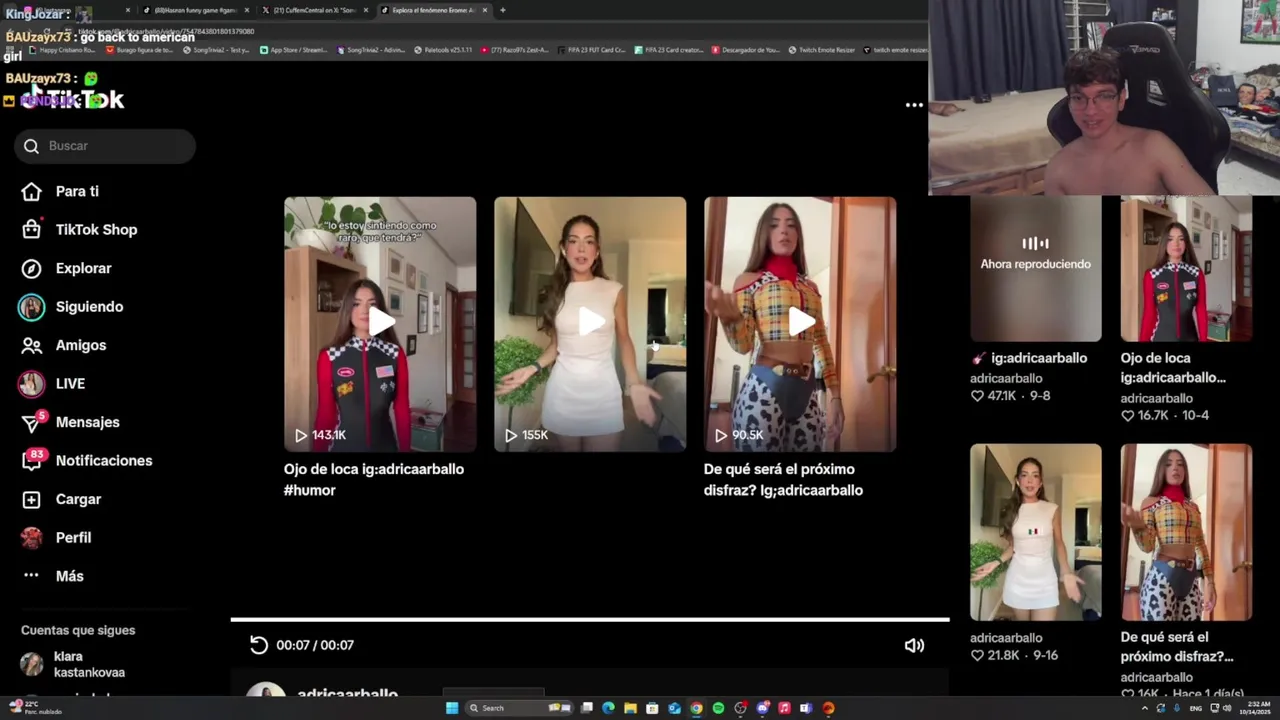Show hidden system tray icons chevron
This screenshot has height=720, width=1280.
pyautogui.click(x=1145, y=708)
